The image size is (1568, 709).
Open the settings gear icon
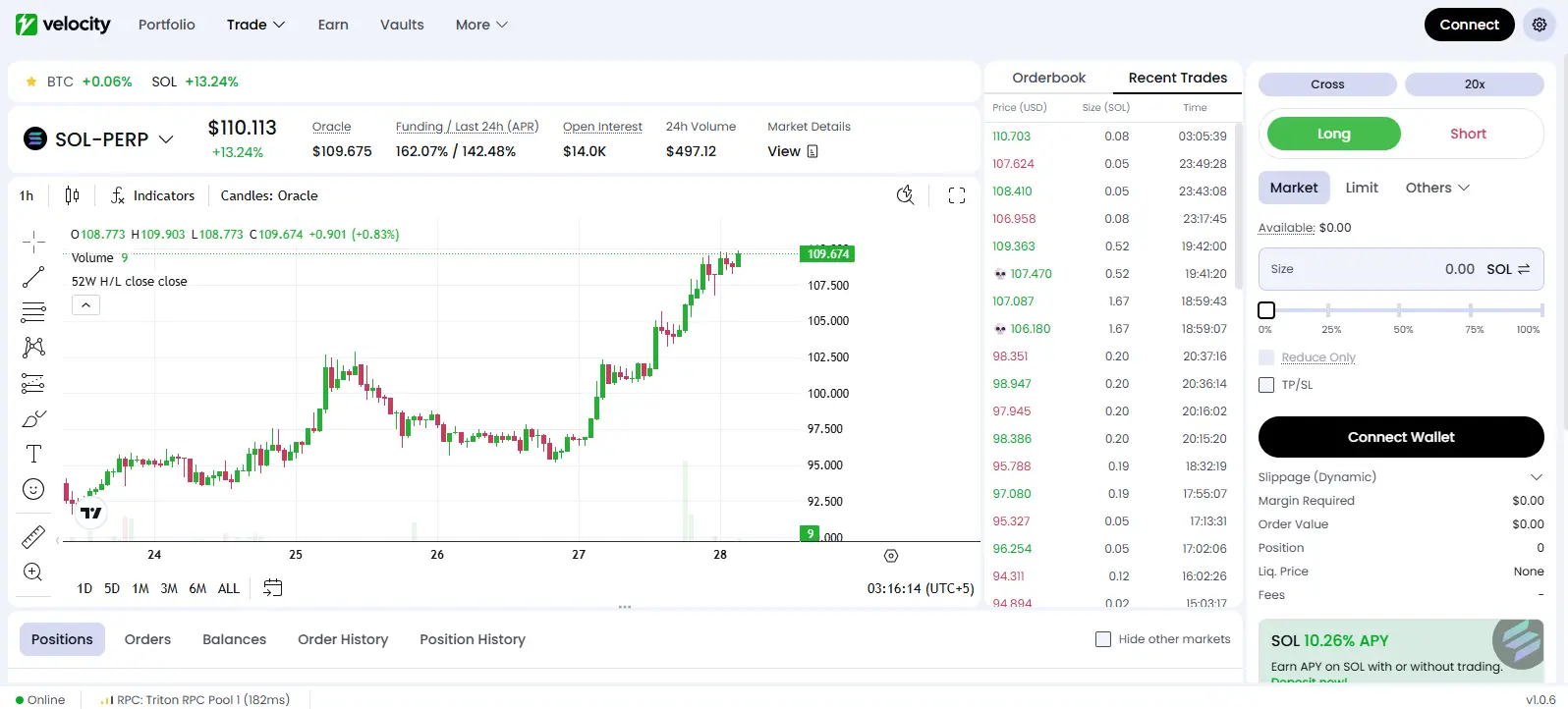1540,25
